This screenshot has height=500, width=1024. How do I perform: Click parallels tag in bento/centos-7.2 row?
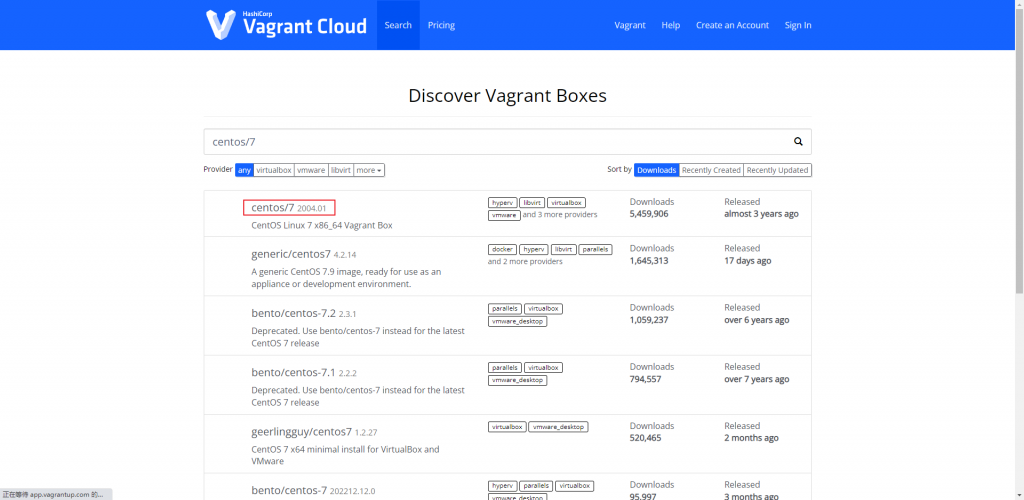505,308
